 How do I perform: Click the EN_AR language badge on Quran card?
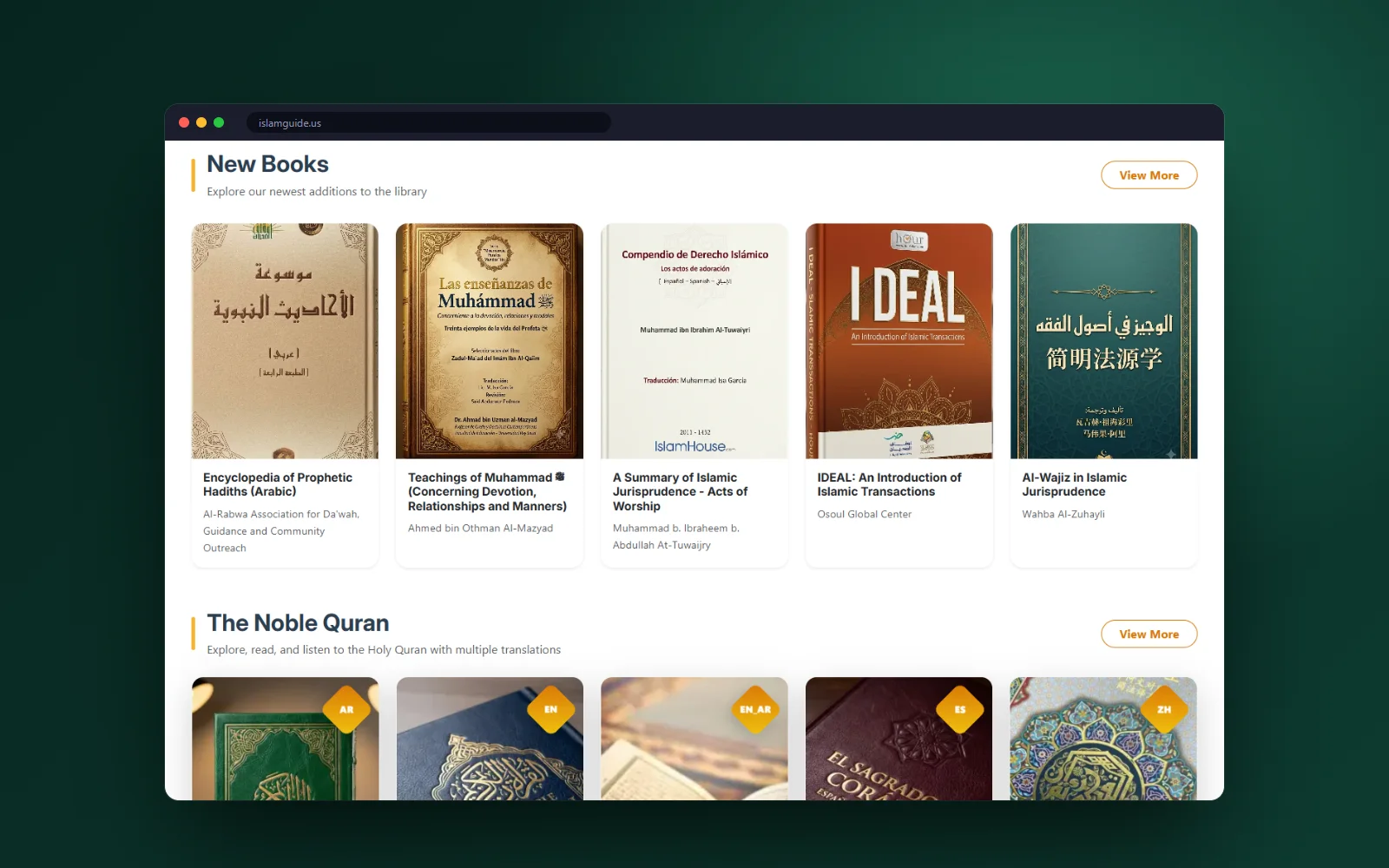click(755, 709)
